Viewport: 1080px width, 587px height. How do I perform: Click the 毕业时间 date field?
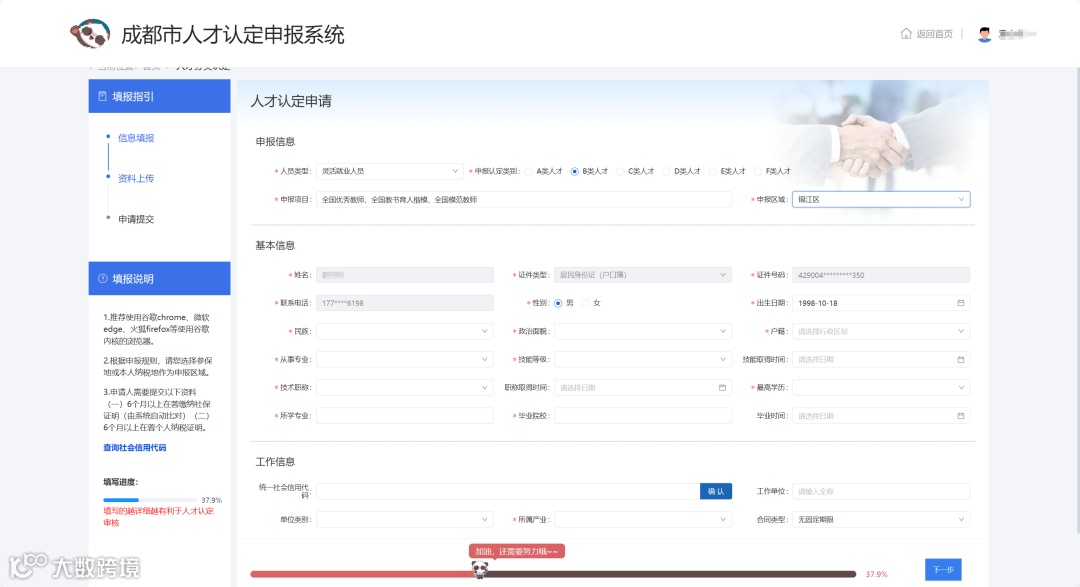(881, 416)
